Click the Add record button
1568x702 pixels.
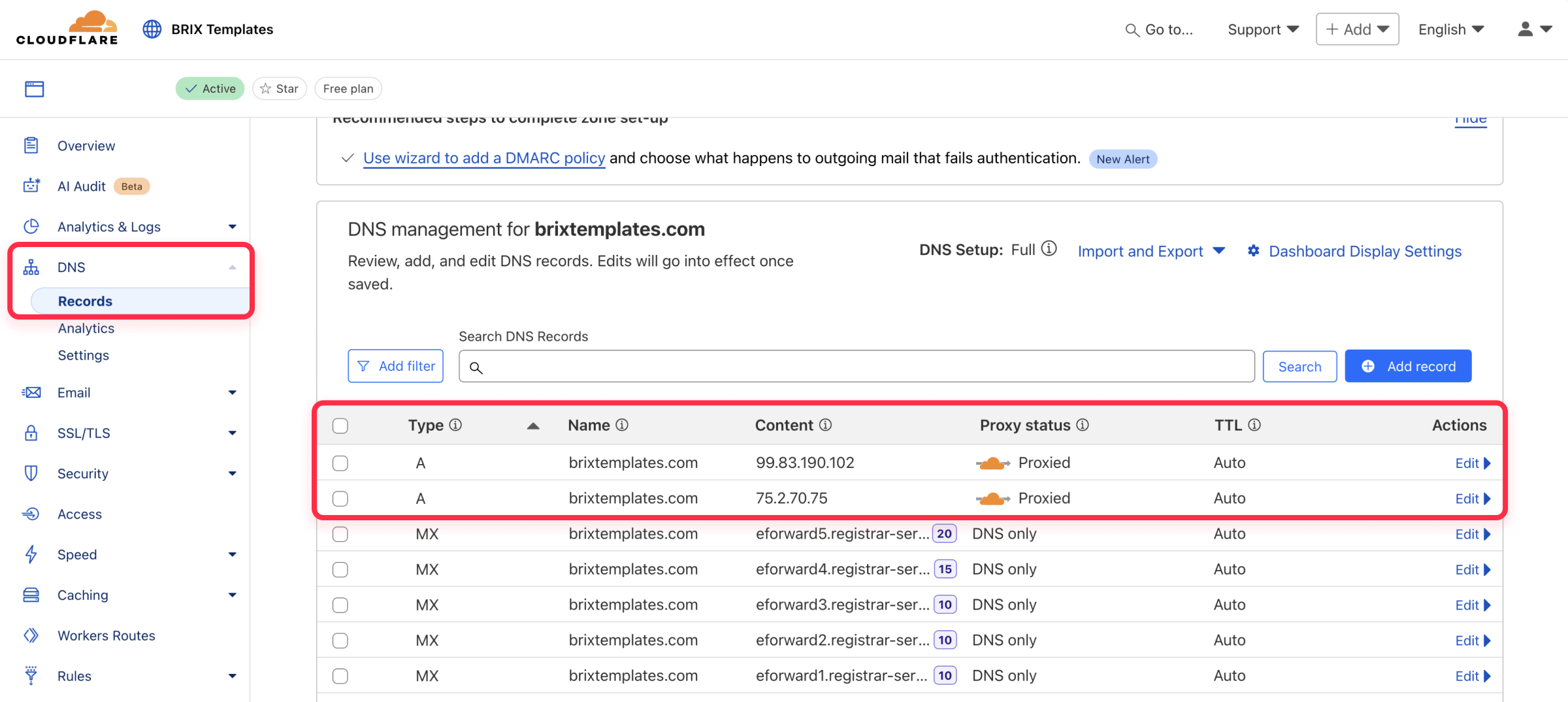tap(1408, 366)
